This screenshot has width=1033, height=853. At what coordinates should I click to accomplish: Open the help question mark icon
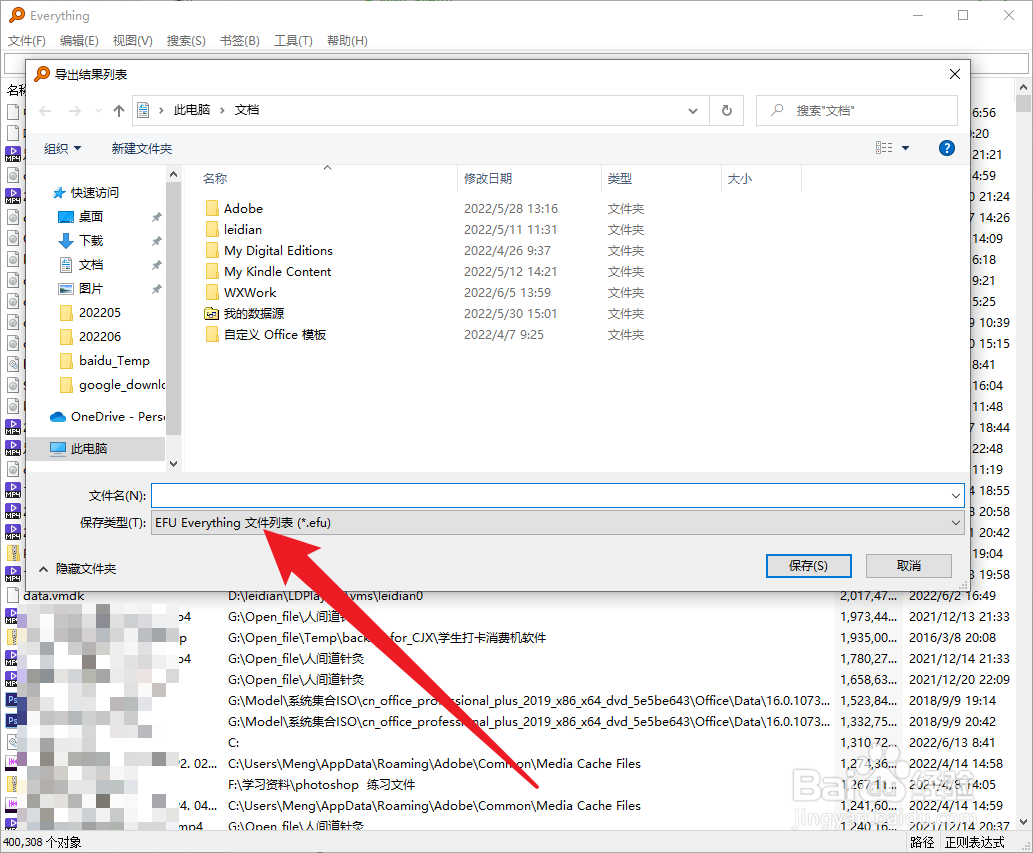coord(947,148)
